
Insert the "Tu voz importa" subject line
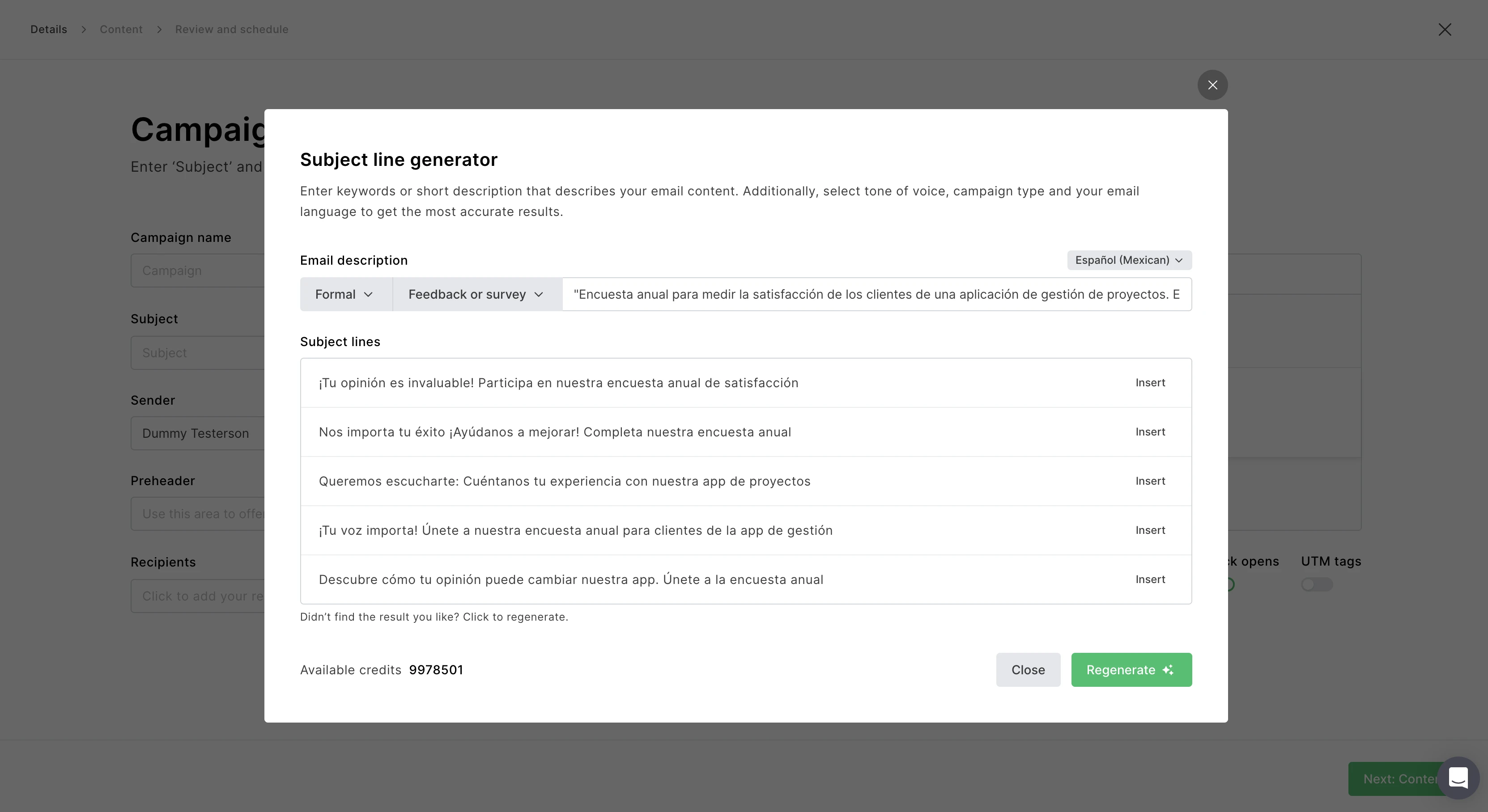1150,530
